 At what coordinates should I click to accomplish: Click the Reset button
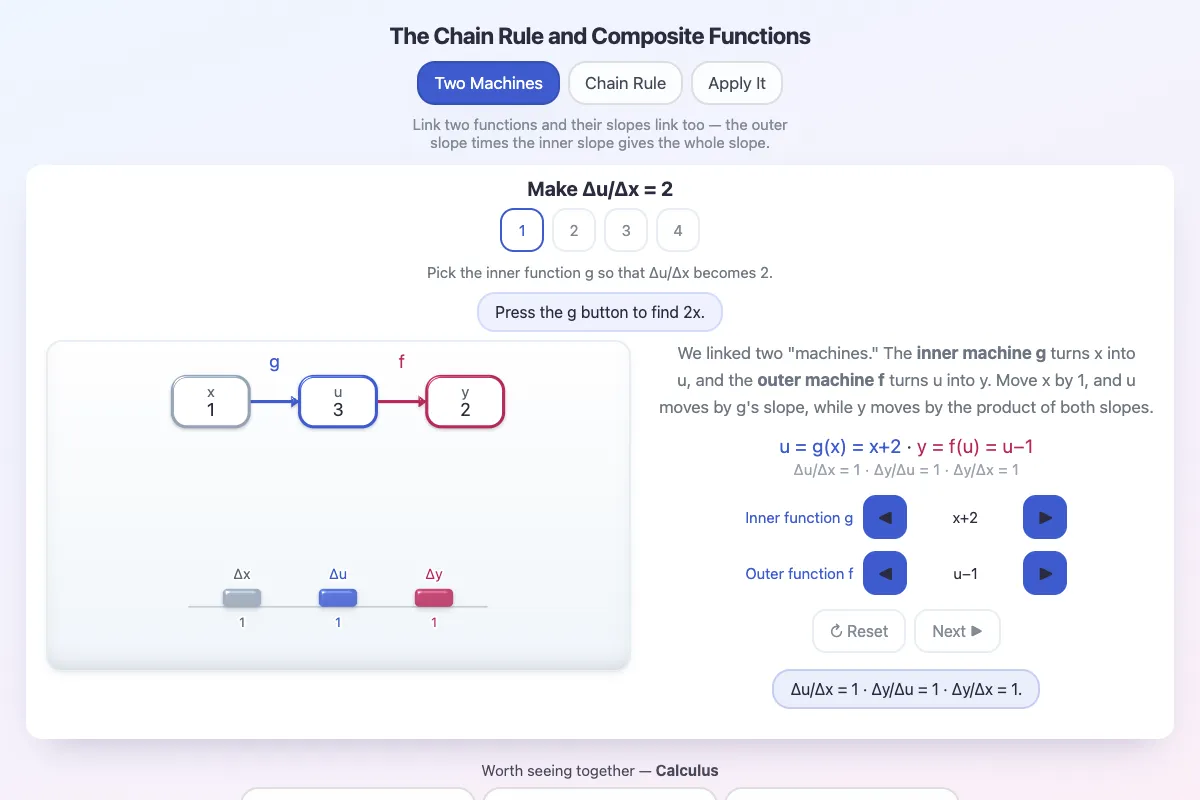(x=859, y=631)
